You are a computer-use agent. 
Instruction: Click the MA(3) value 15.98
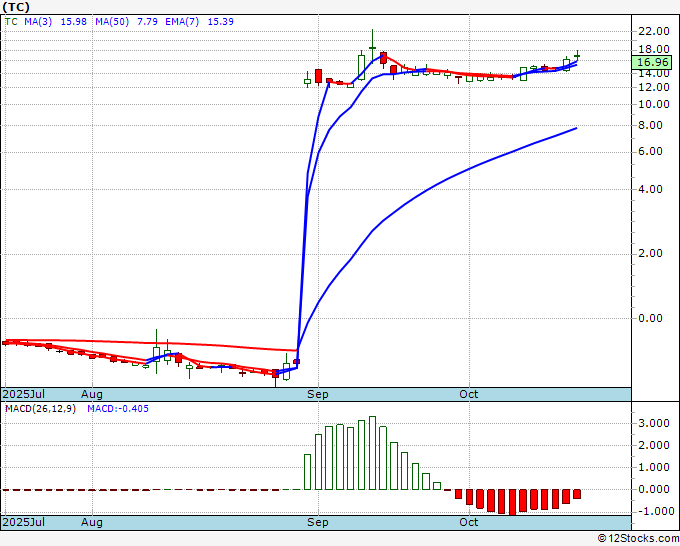click(x=73, y=22)
